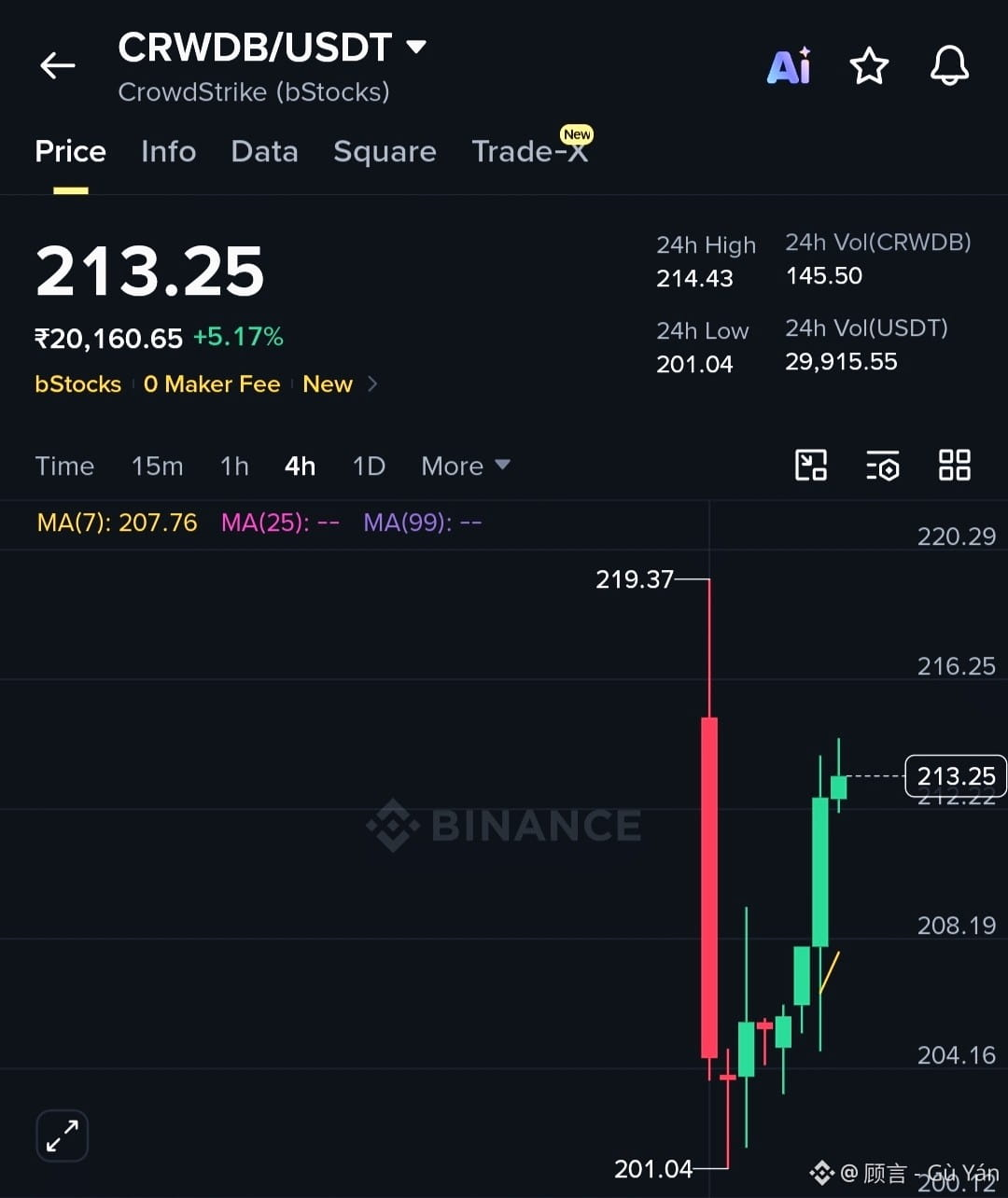This screenshot has width=1008, height=1198.
Task: Tap the 0 Maker Fee label
Action: point(212,384)
